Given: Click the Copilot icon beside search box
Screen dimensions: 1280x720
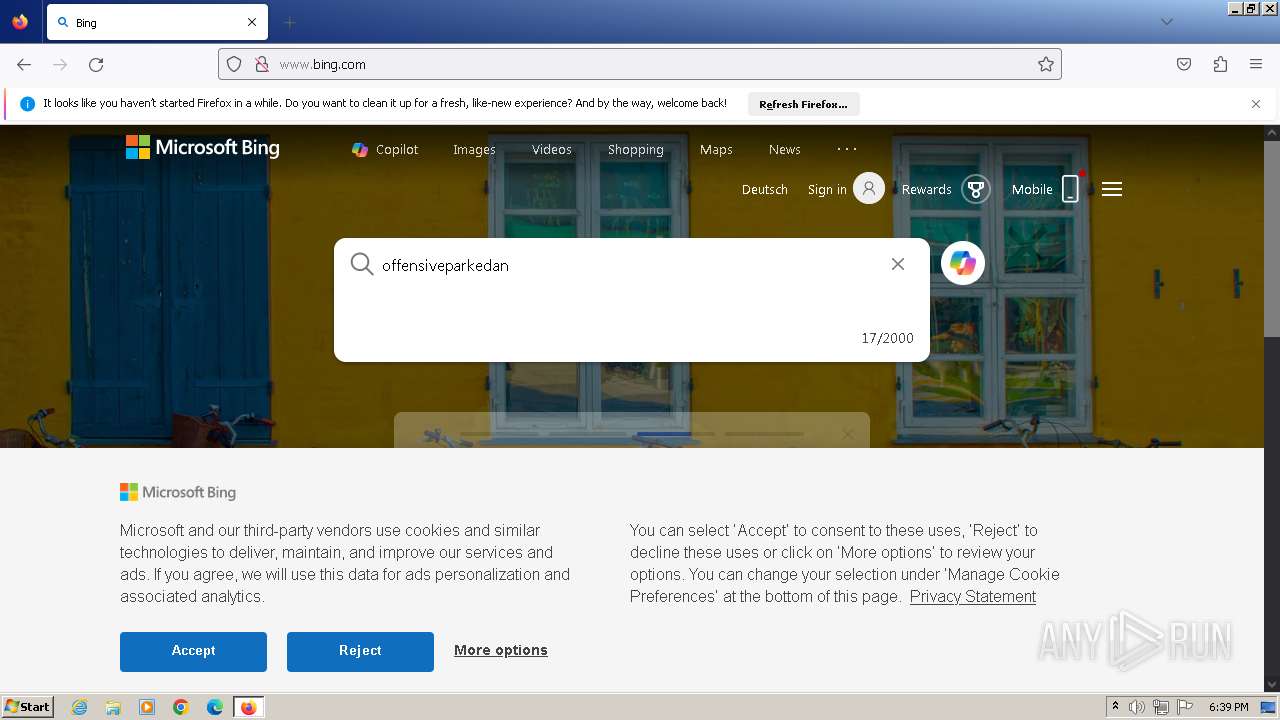Looking at the screenshot, I should (x=963, y=263).
